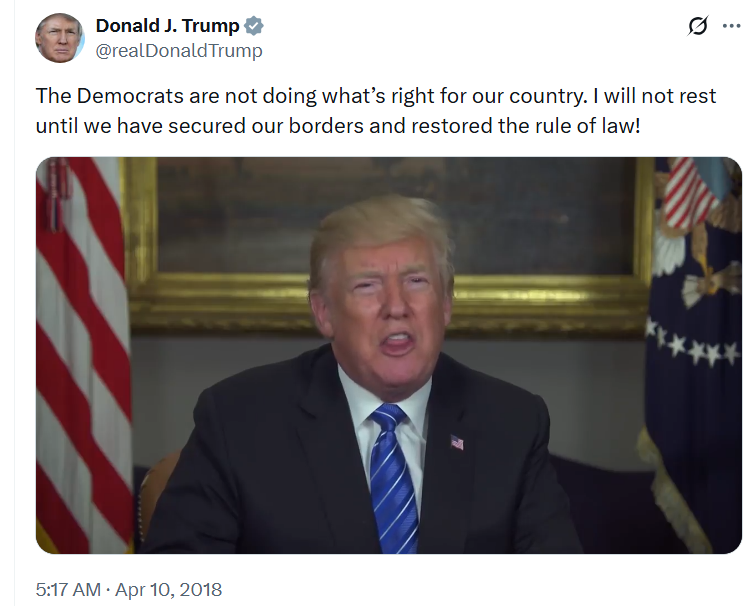
Task: Click the 5:17 AM timestamp
Action: coord(68,589)
